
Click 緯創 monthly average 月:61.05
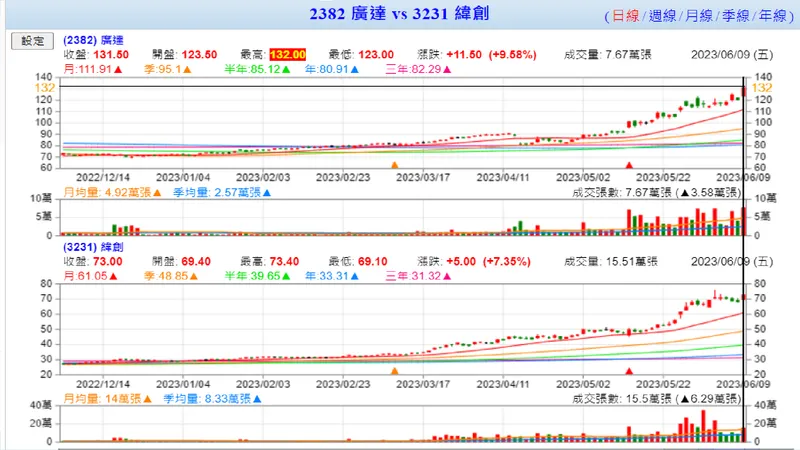click(90, 276)
